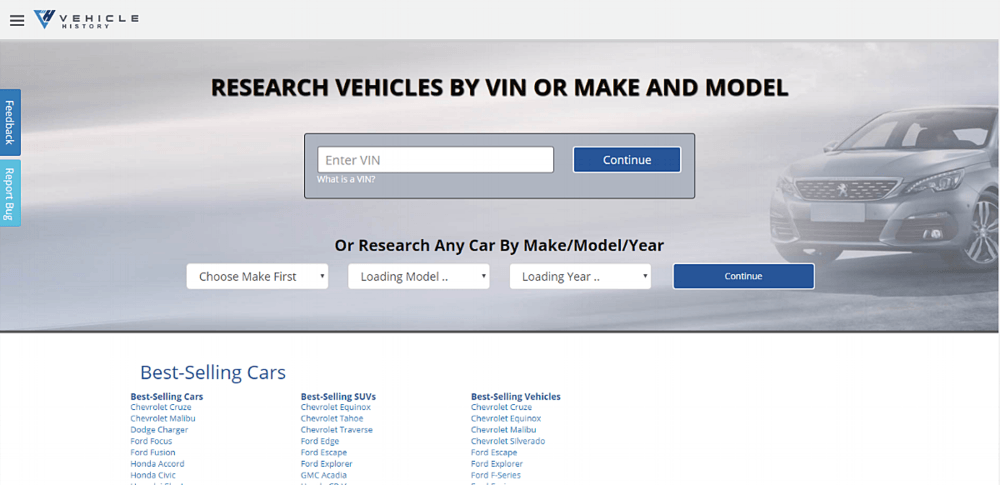
Task: Click the Best-Selling Vehicles column heading
Action: click(x=516, y=396)
